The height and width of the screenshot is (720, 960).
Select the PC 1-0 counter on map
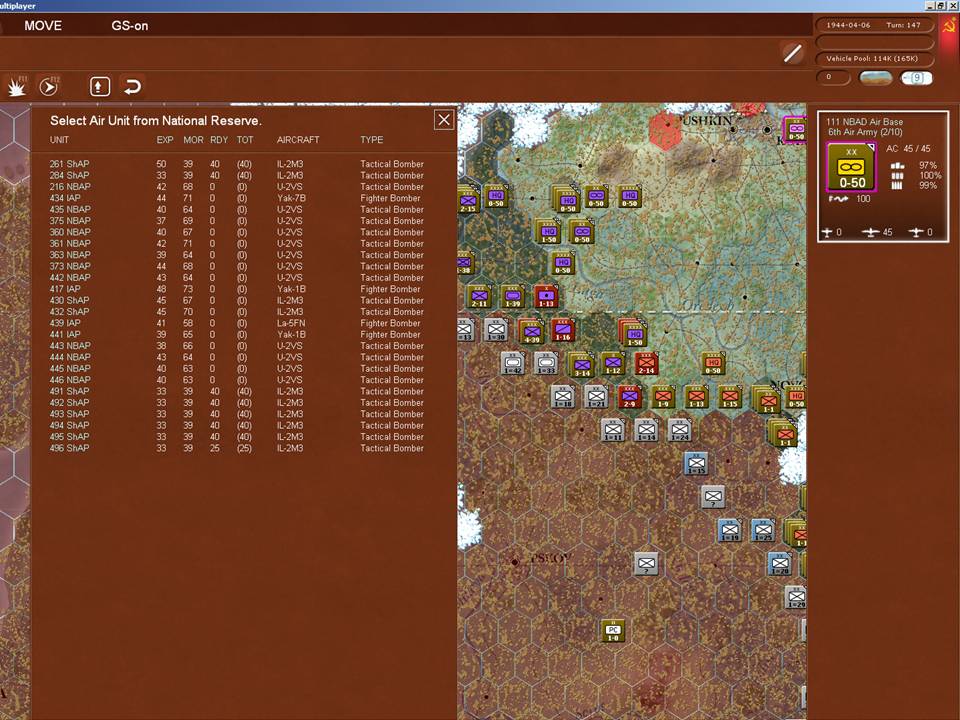coord(613,631)
